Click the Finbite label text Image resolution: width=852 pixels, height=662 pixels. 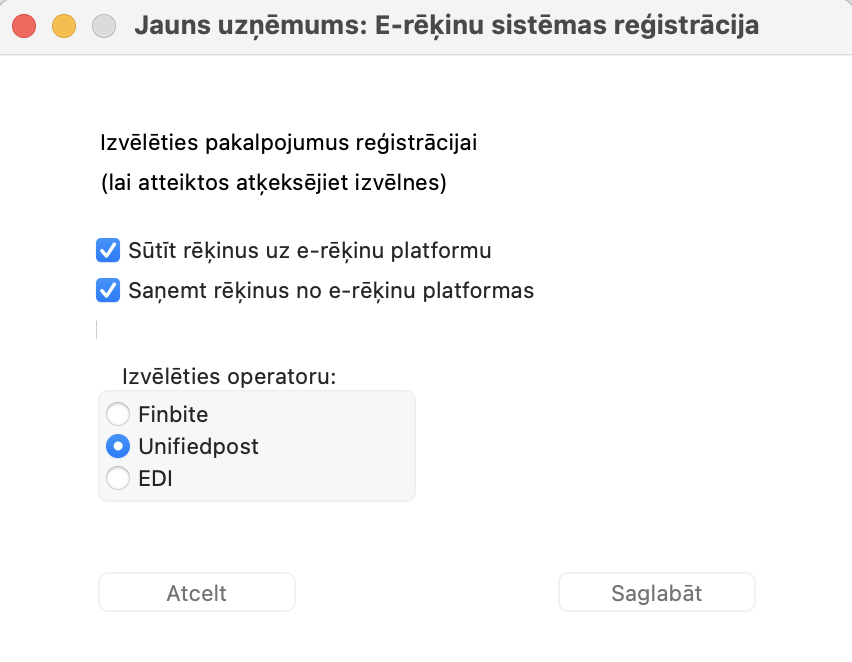click(x=173, y=414)
